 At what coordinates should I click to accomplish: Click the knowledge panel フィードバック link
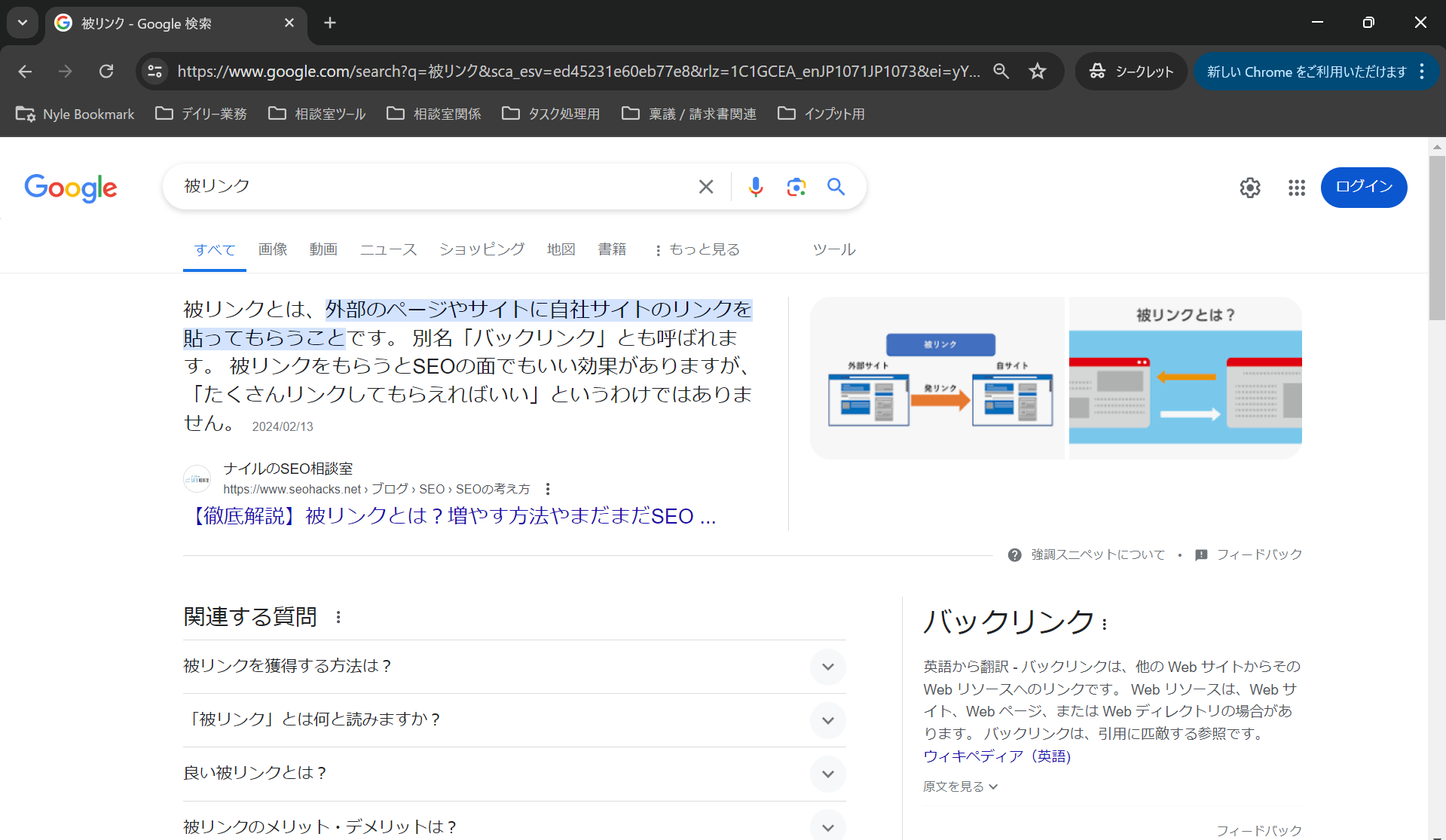point(1259,831)
